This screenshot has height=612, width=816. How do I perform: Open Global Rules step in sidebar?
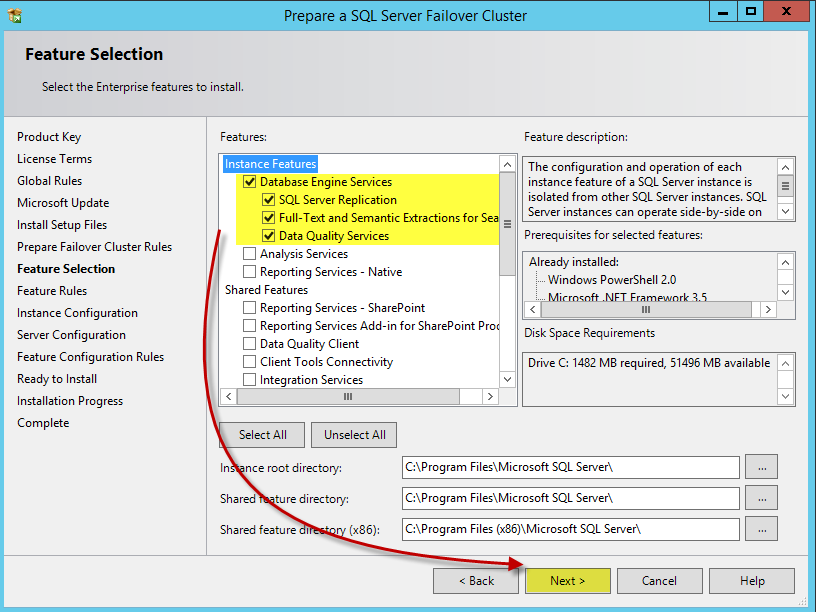(49, 181)
